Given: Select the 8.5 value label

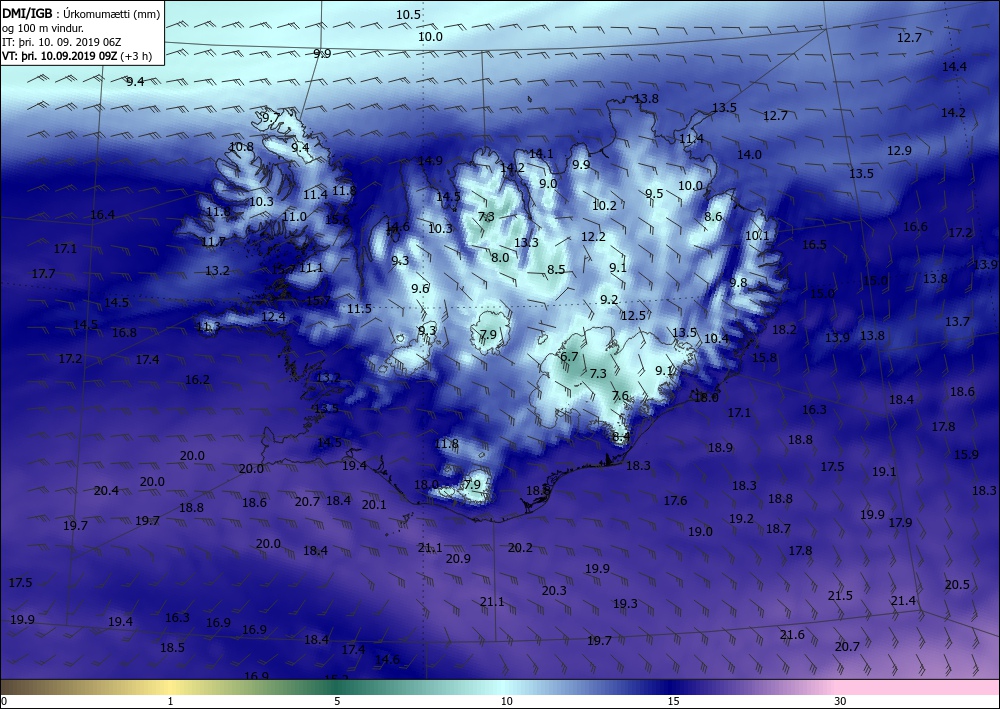Looking at the screenshot, I should 556,270.
